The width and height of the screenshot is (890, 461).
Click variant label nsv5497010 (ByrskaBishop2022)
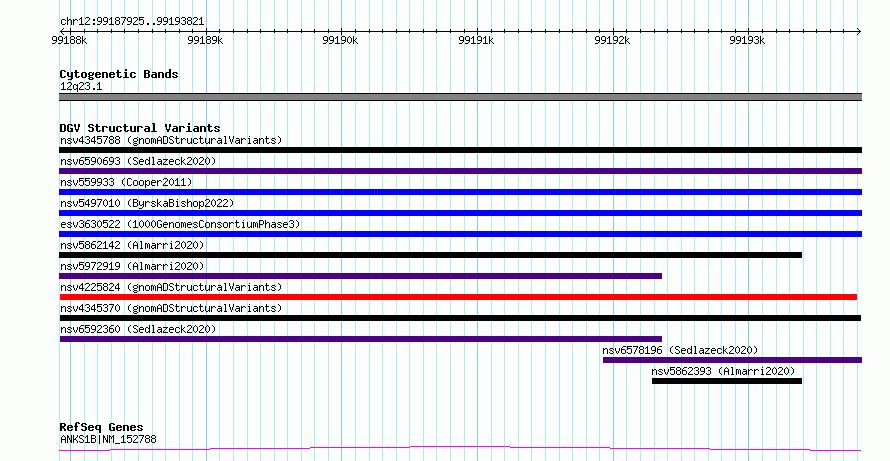(x=147, y=203)
